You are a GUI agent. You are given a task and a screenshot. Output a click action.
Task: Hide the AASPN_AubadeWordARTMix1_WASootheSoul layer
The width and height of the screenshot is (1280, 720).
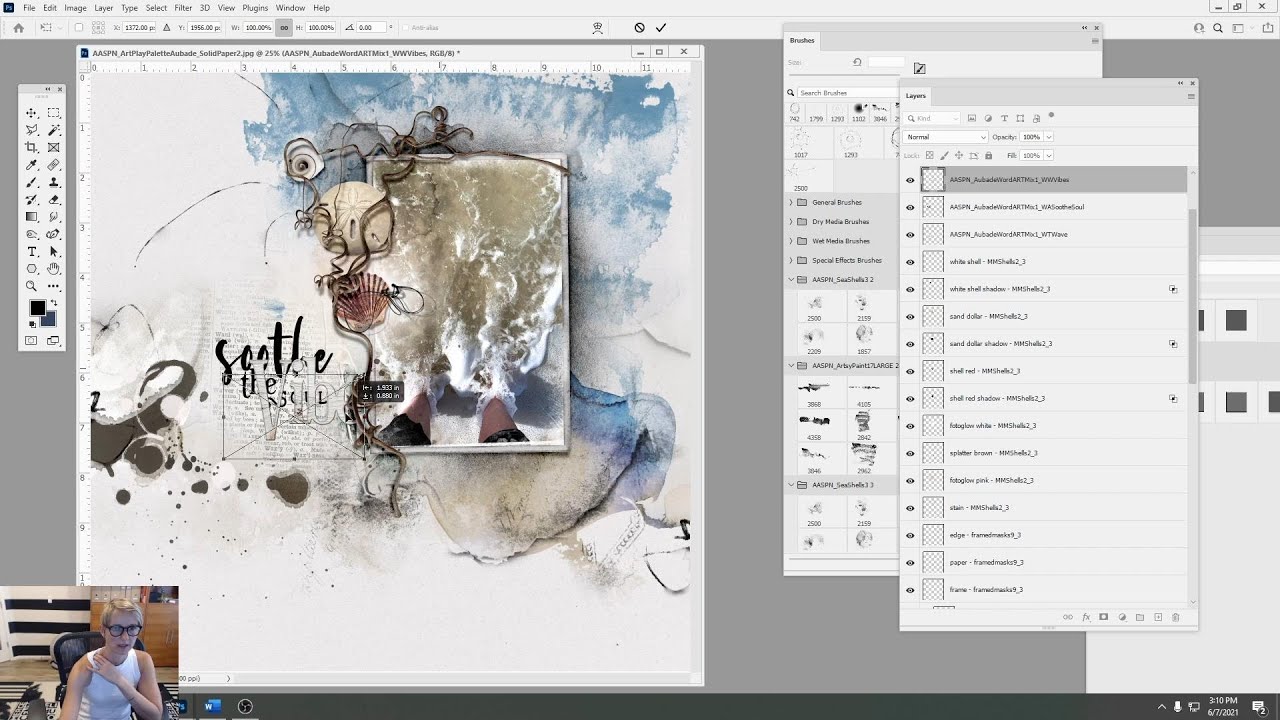click(910, 207)
